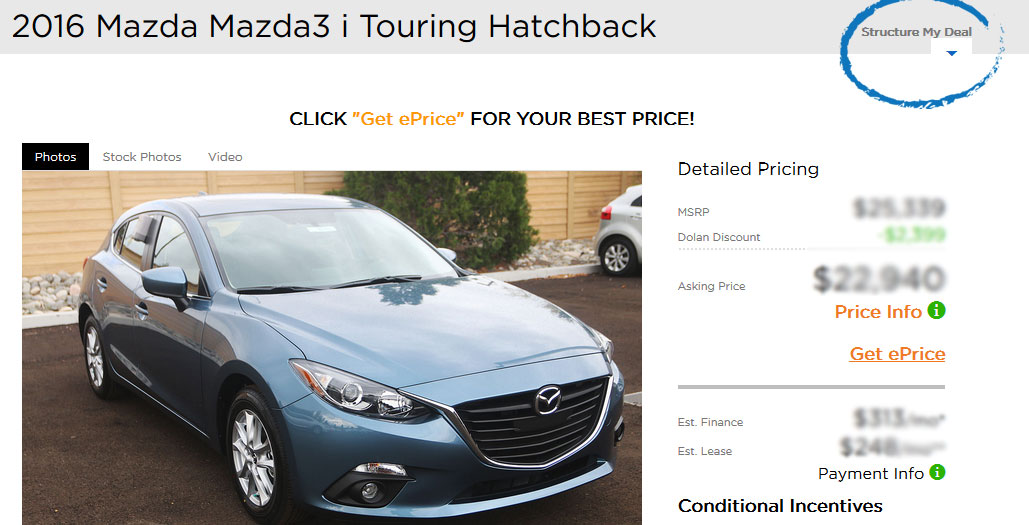
Task: Click the blue arrow under Structure My Deal
Action: point(952,53)
